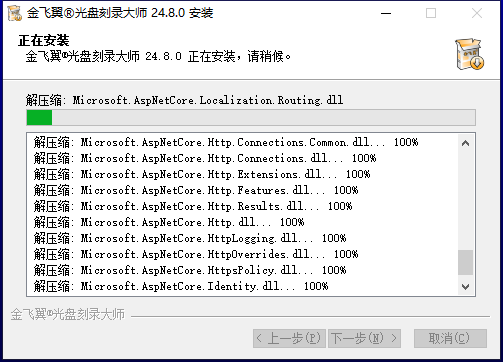503x362 pixels.
Task: Select the AspNetCore.Identity.dll log entry
Action: (181, 286)
